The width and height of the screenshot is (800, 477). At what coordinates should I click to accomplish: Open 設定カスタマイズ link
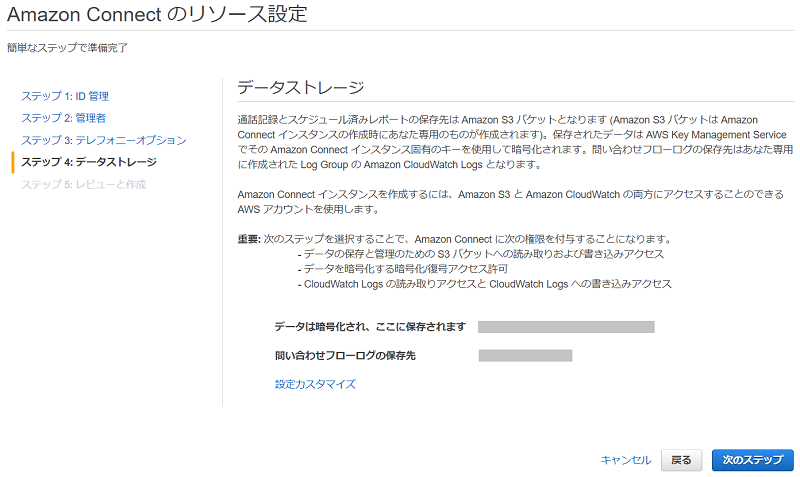315,384
